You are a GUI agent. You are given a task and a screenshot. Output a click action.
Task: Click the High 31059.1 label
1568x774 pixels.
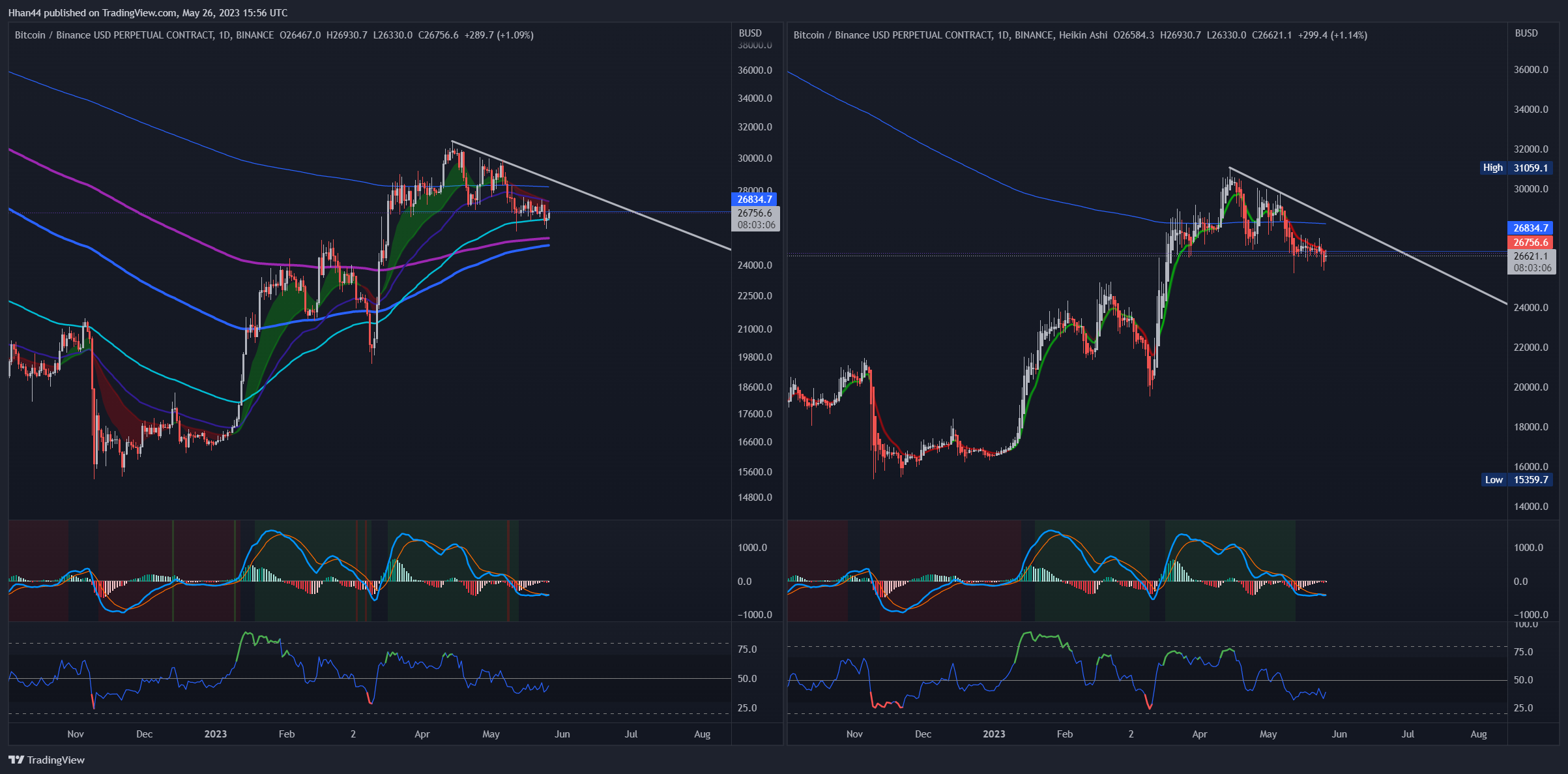point(1516,168)
